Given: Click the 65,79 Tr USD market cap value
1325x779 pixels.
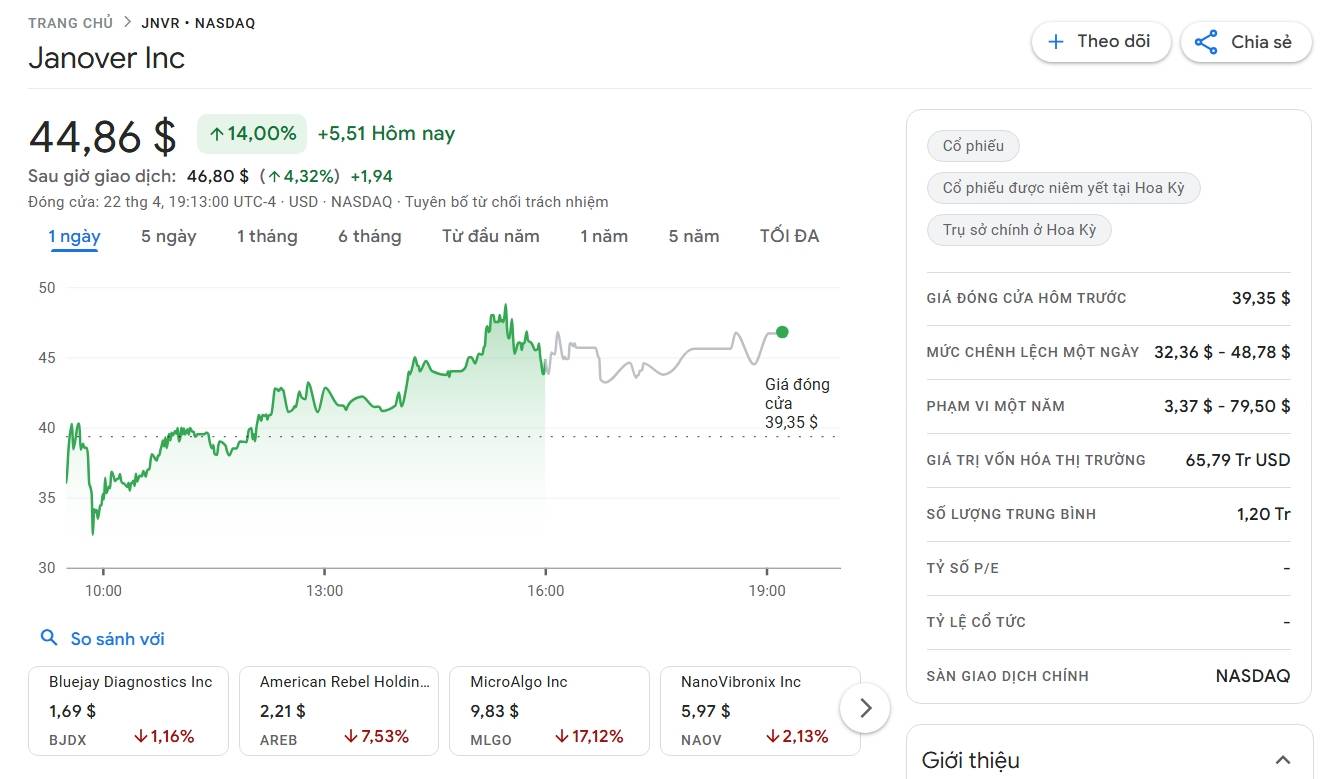Looking at the screenshot, I should point(1238,460).
